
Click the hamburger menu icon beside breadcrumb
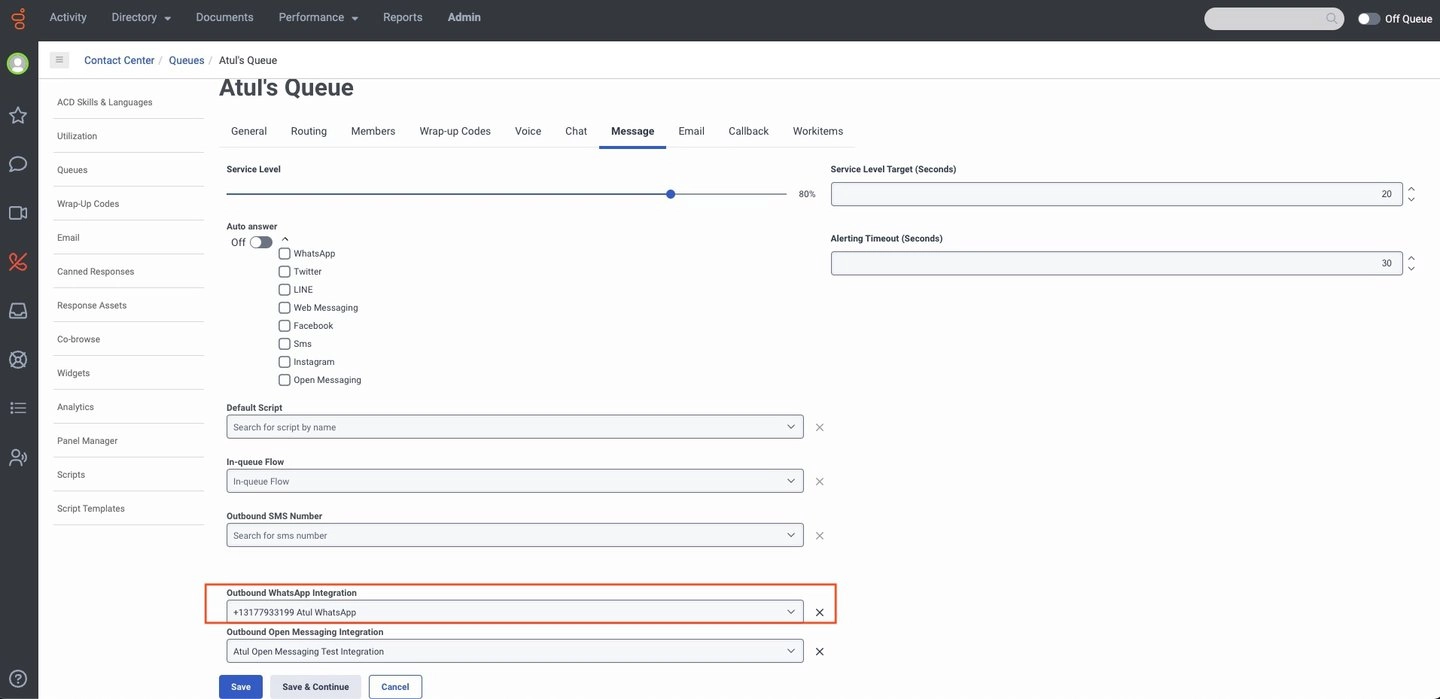point(59,60)
